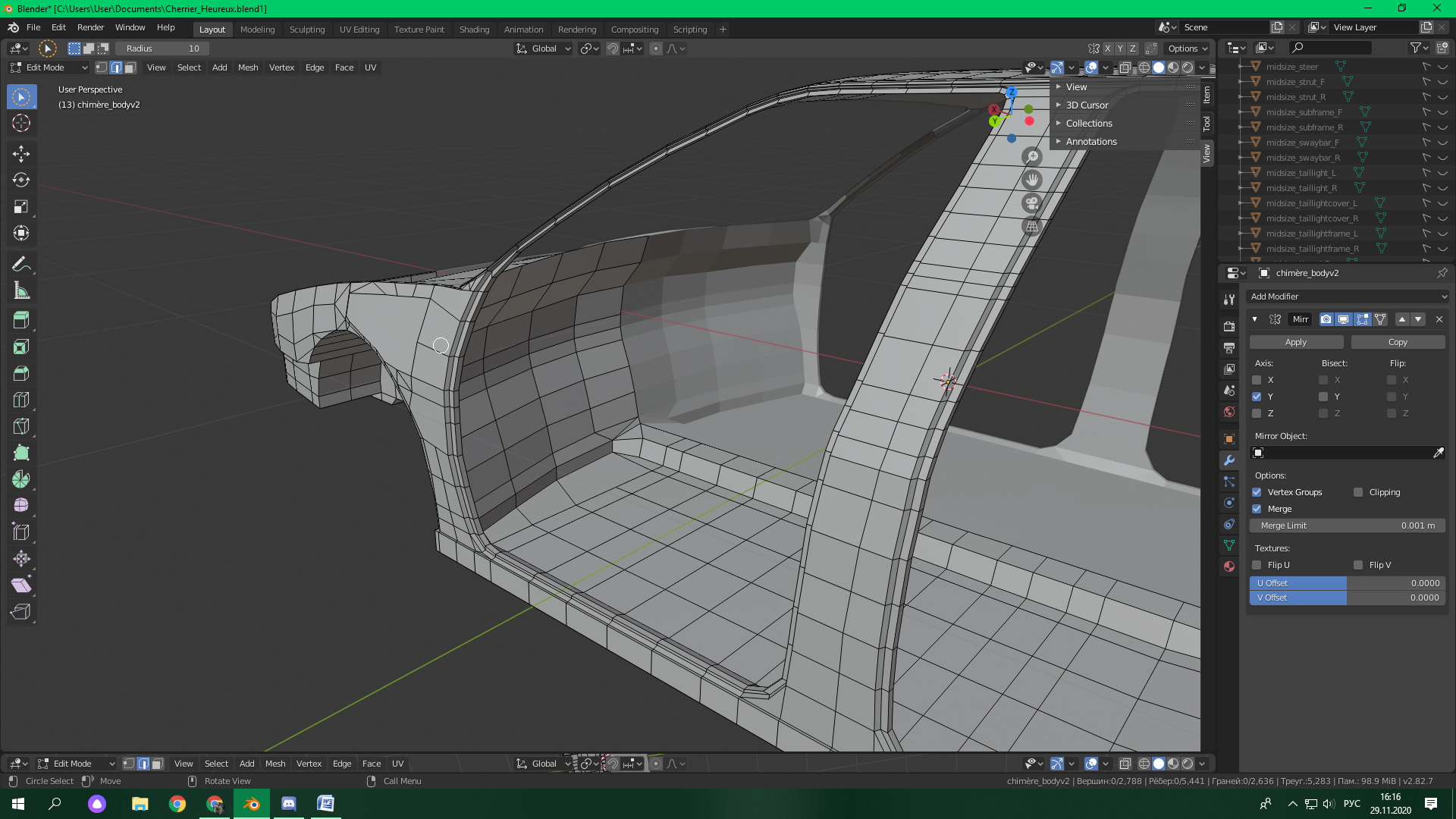
Task: Enable the X axis mirror checkbox
Action: tap(1257, 380)
